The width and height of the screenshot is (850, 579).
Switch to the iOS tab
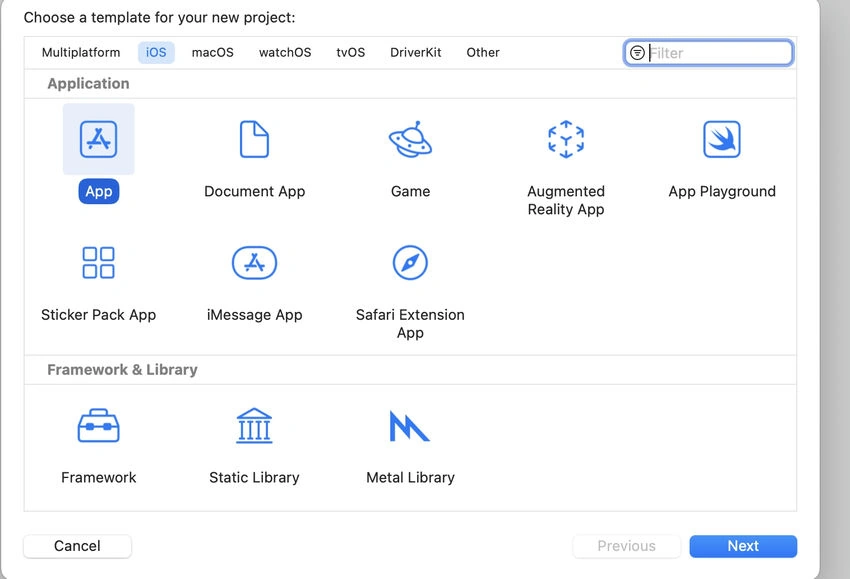(x=156, y=53)
